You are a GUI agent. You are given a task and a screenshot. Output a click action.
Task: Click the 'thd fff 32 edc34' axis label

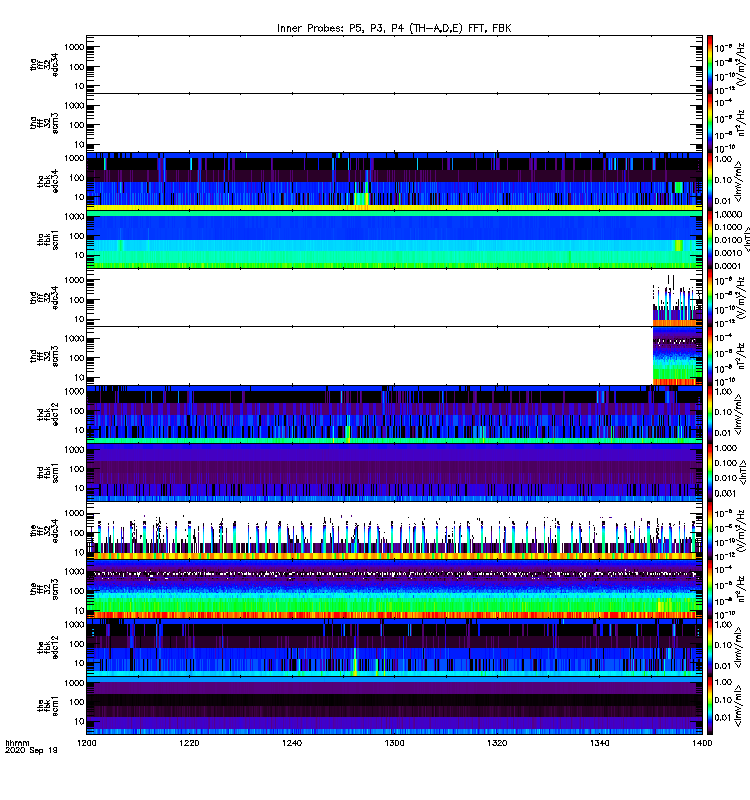click(x=44, y=298)
